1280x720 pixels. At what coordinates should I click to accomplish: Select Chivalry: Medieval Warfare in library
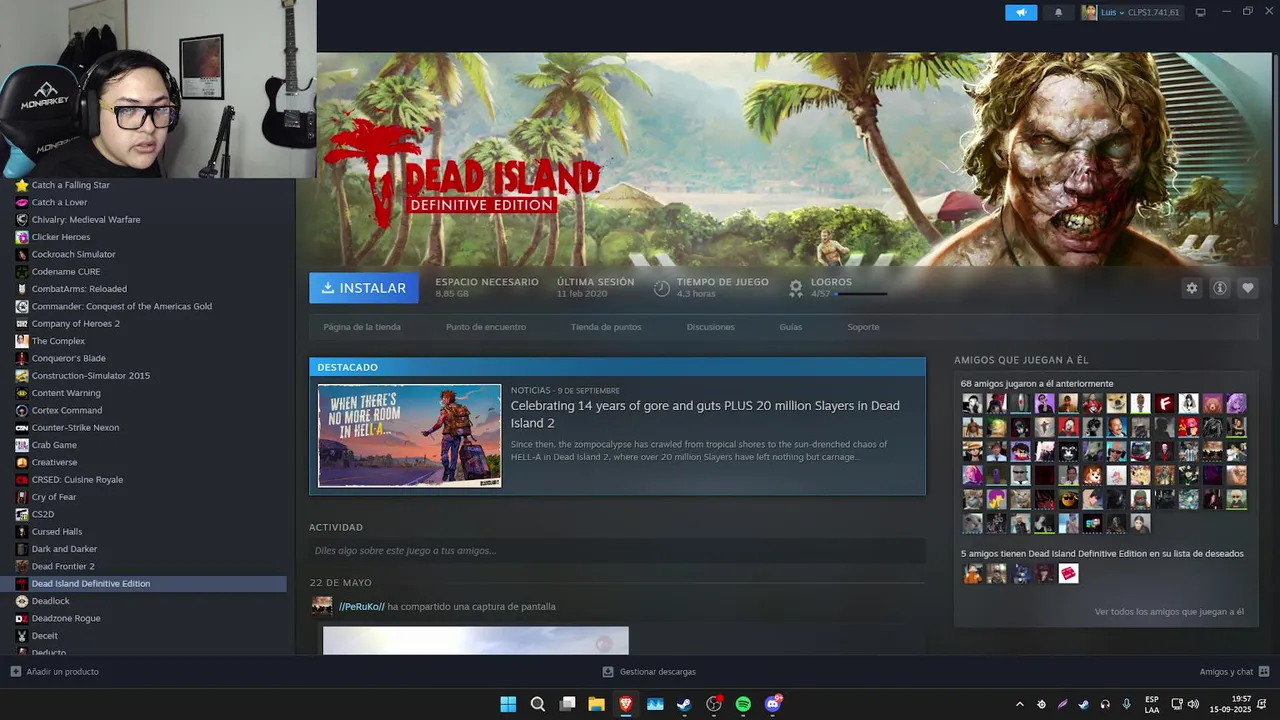pos(86,220)
